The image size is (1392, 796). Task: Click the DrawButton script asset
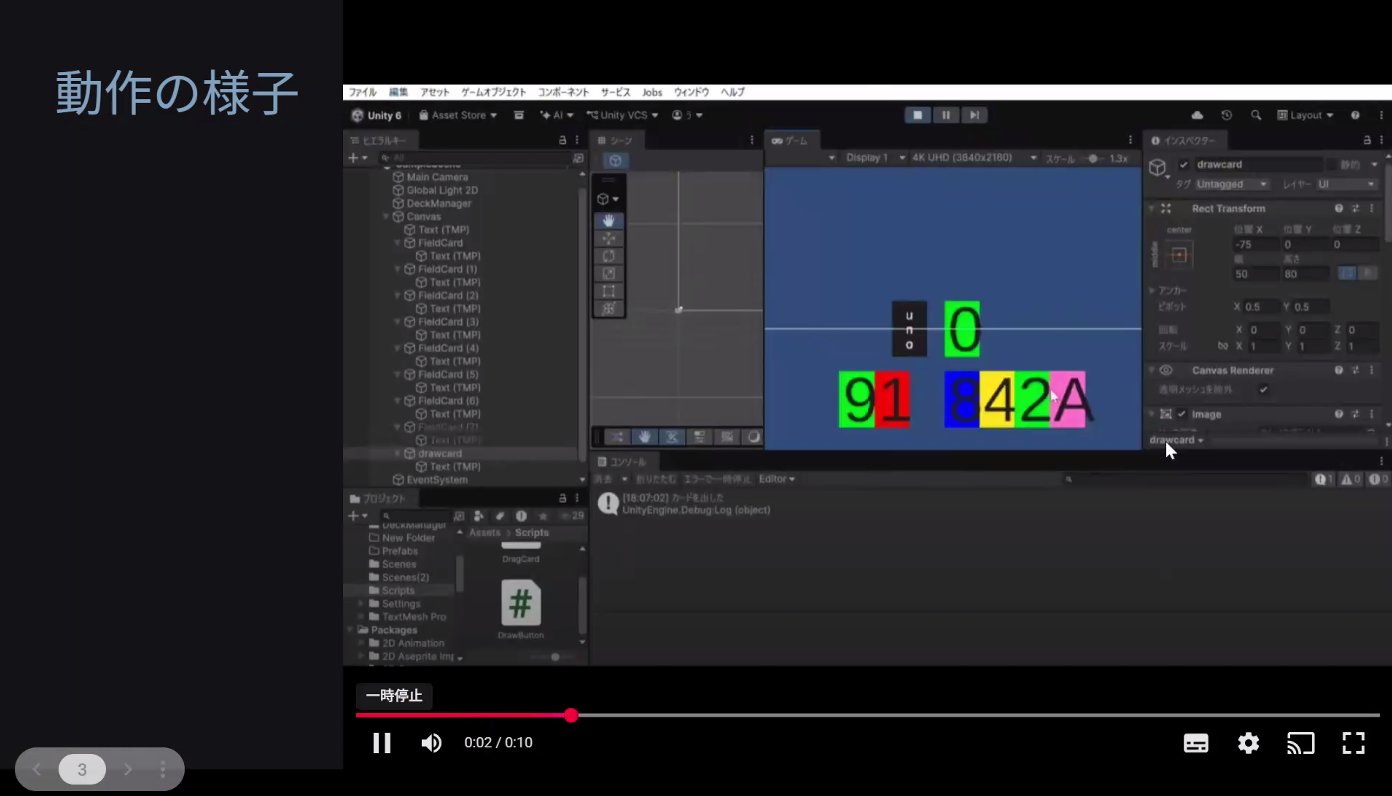point(521,608)
